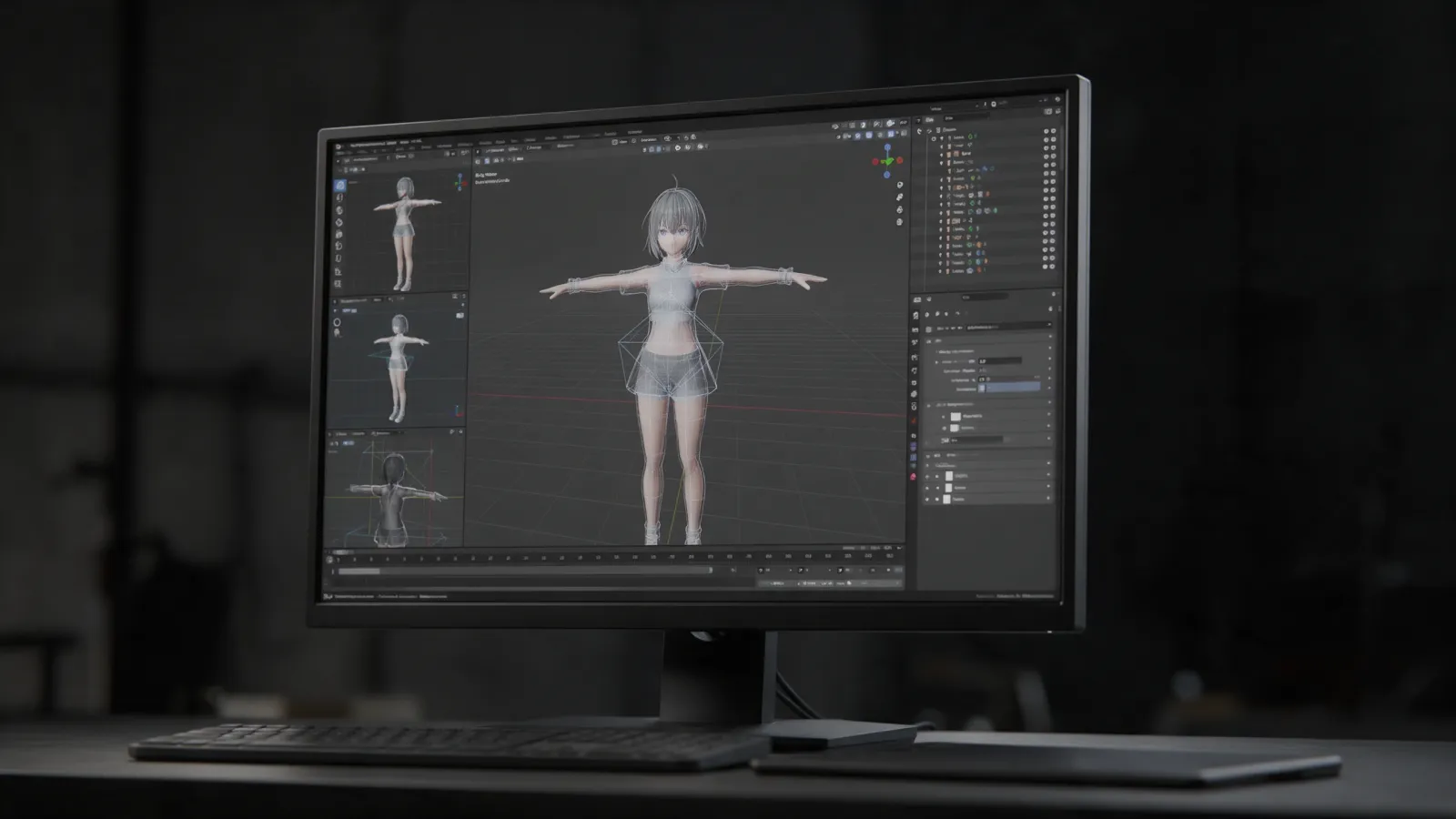Open the Blender logo menu in top bar

(x=339, y=147)
